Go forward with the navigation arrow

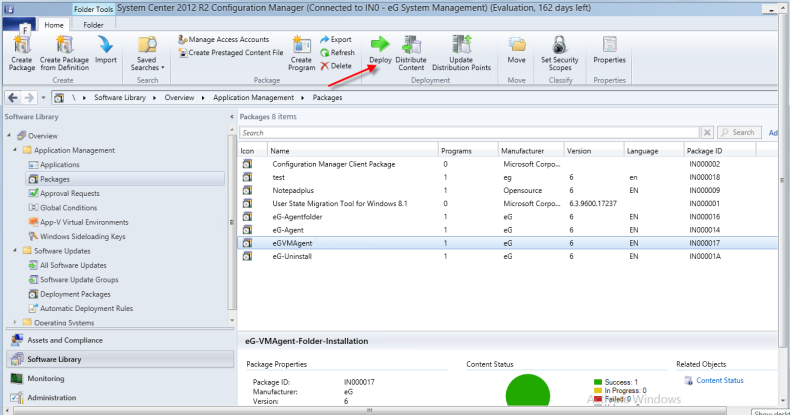coord(29,98)
